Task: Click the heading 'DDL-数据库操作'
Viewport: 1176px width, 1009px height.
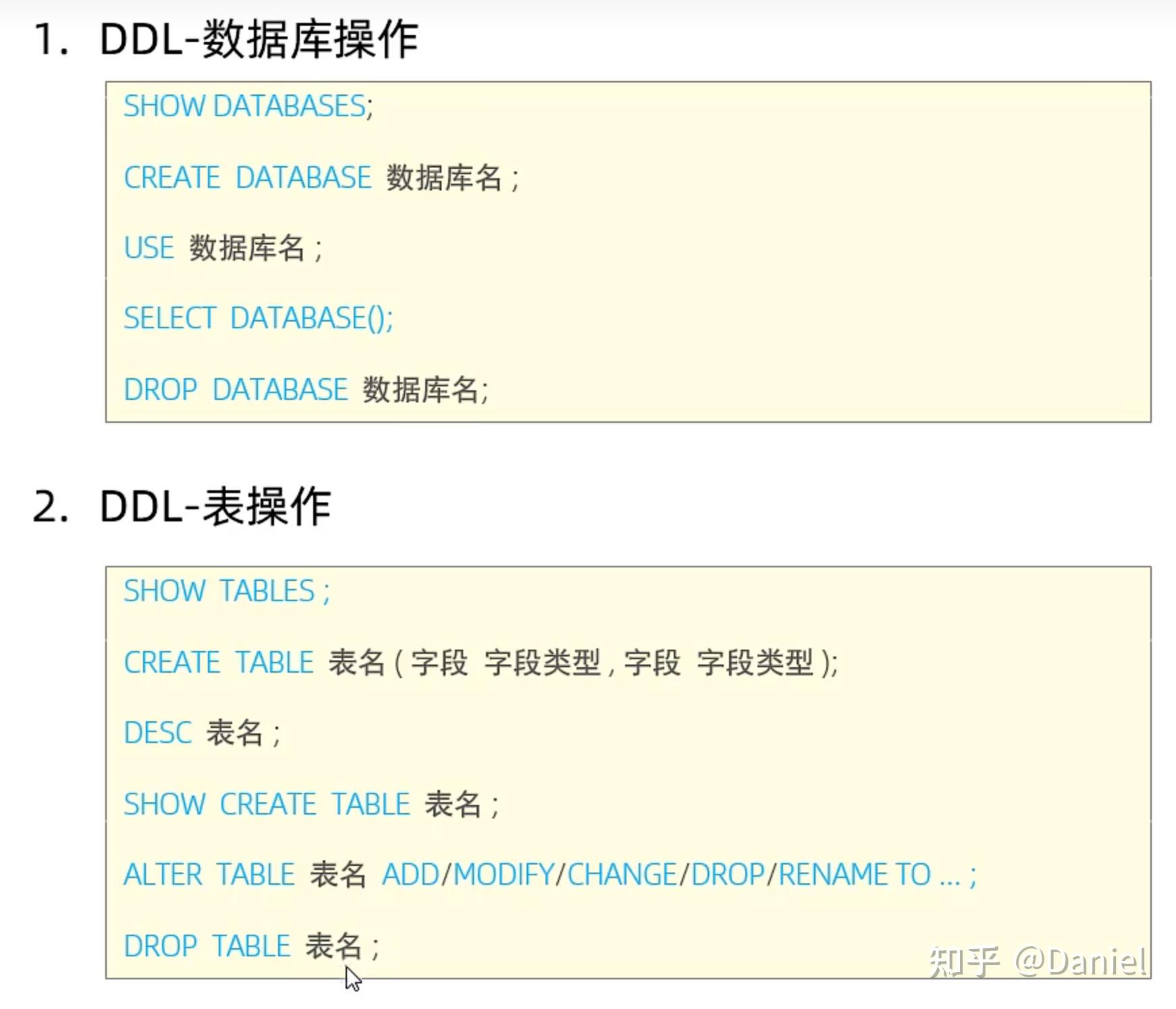Action: (259, 39)
